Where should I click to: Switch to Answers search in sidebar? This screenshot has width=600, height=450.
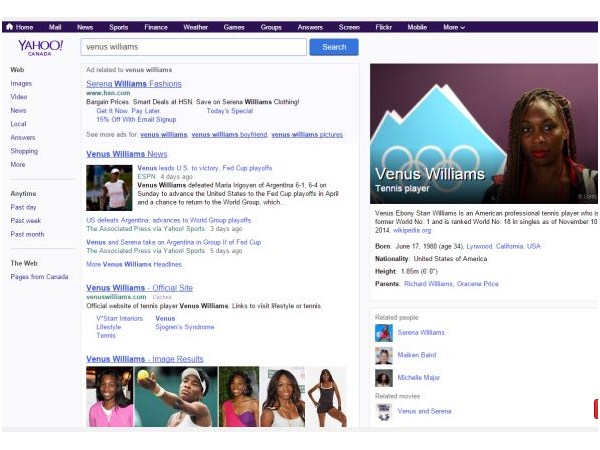(x=23, y=137)
